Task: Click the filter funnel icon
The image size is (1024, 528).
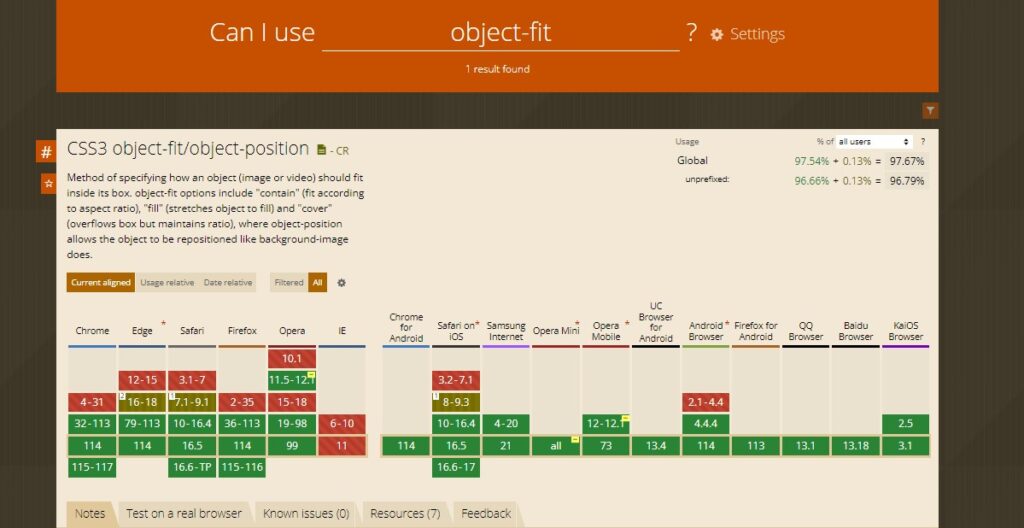Action: pyautogui.click(x=930, y=110)
